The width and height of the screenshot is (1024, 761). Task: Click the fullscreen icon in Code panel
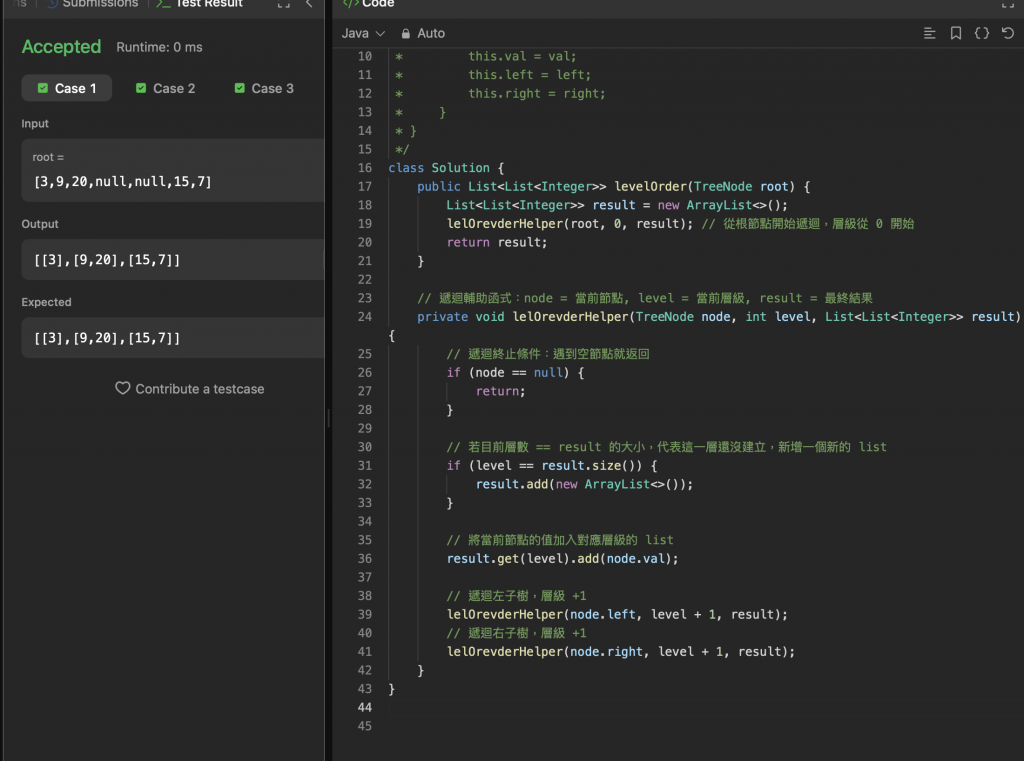point(1008,4)
